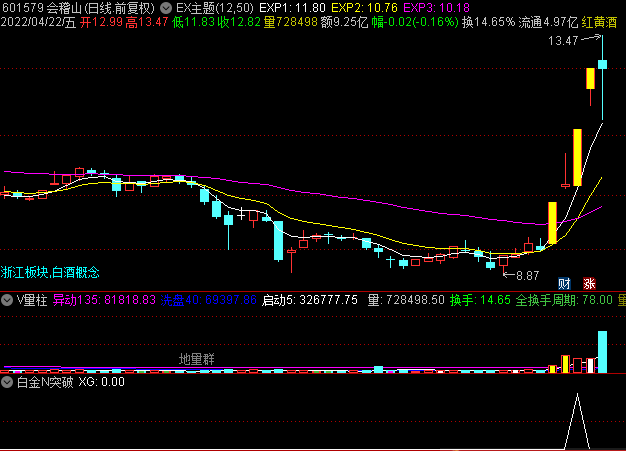The image size is (626, 451).
Task: Click the 13.47 high price annotation
Action: coord(563,41)
